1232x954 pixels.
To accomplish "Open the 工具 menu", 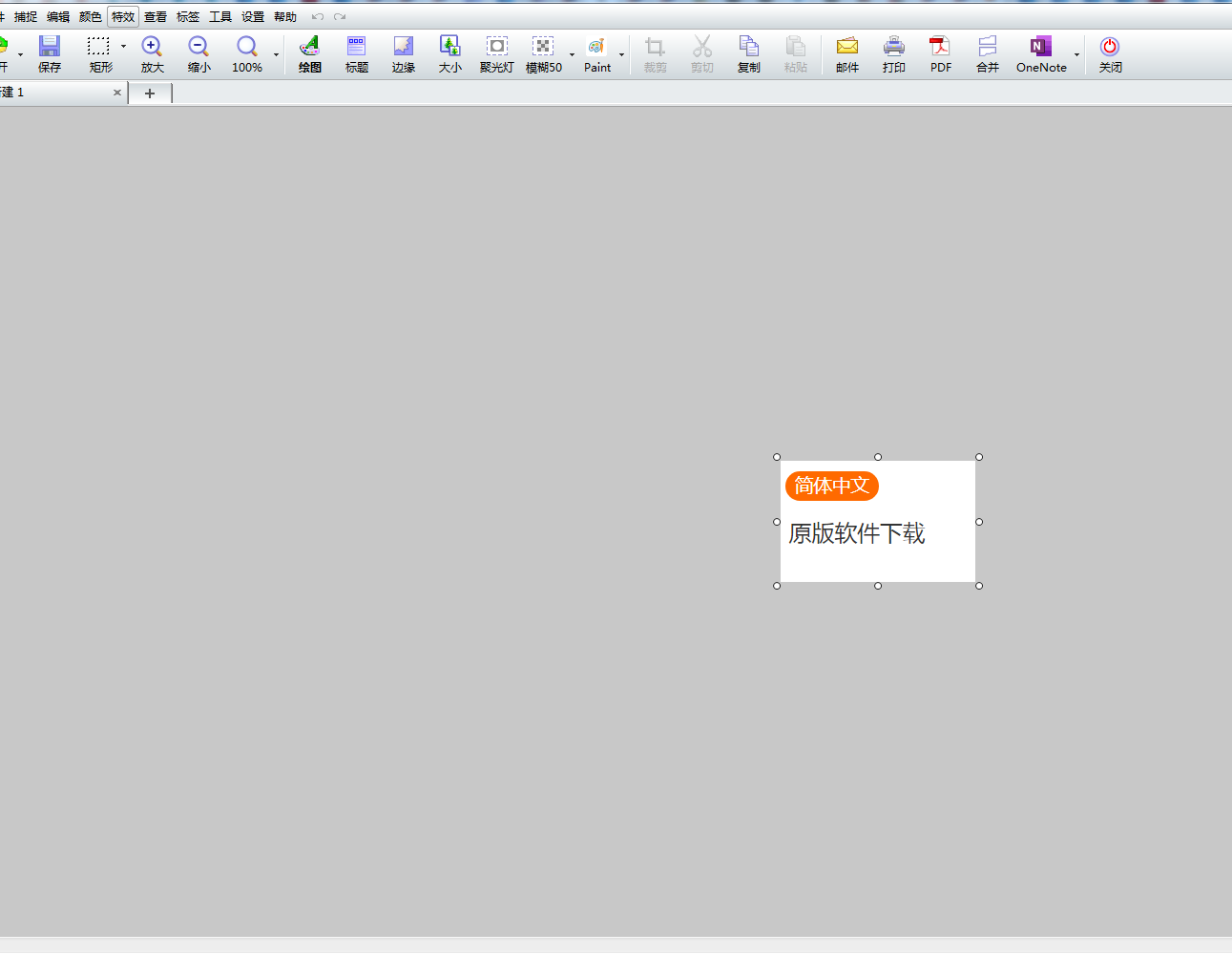I will 220,17.
